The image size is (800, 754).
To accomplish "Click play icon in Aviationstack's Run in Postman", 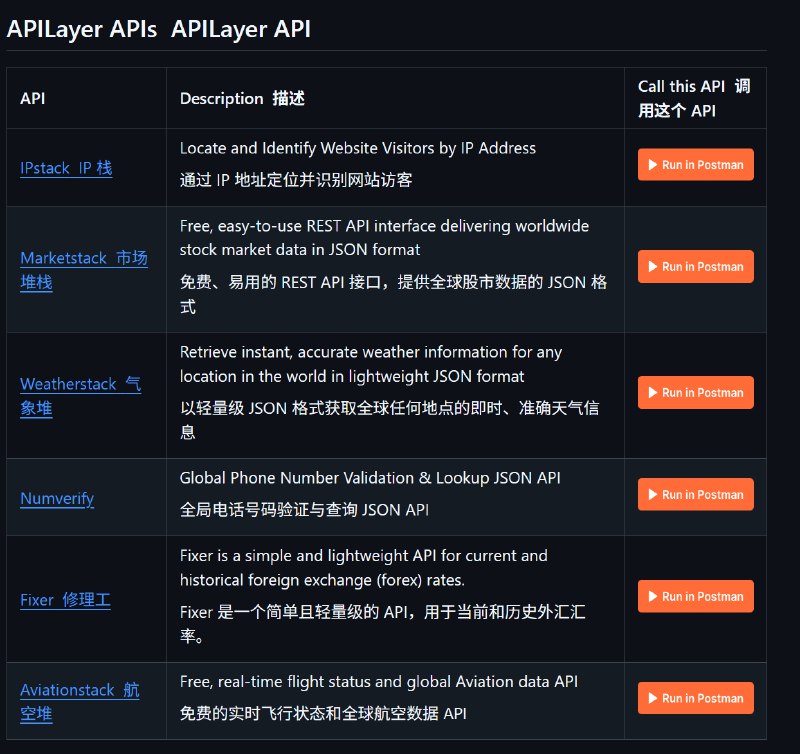I will [653, 699].
